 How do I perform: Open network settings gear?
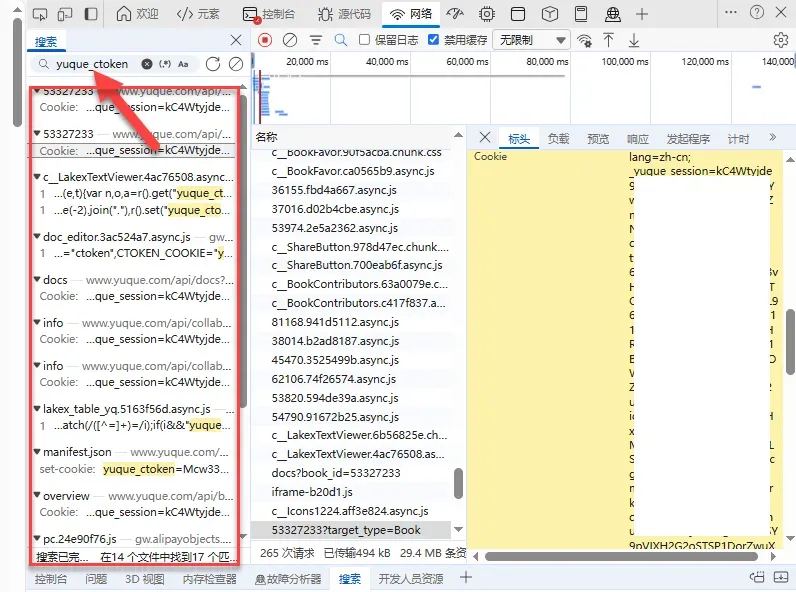click(781, 40)
